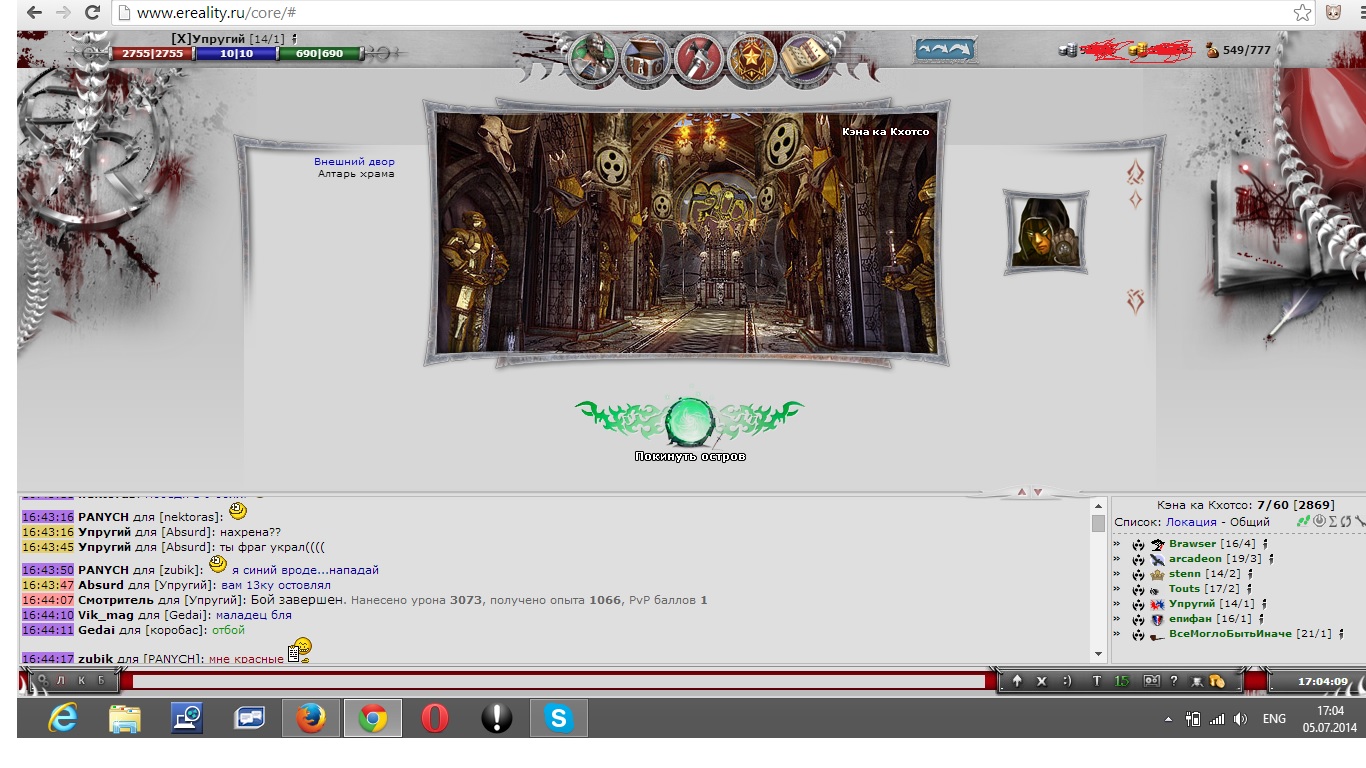Select player stenn in the list
The image size is (1366, 768).
coord(1185,574)
